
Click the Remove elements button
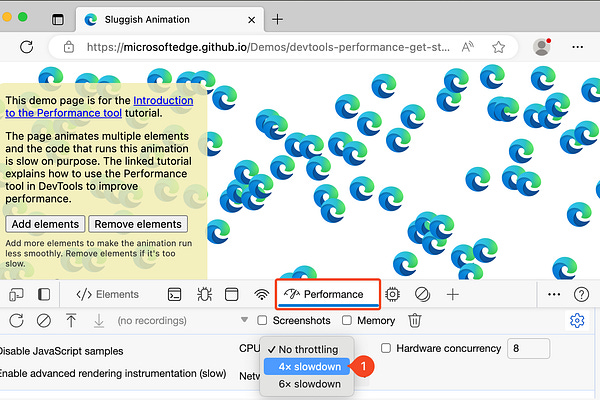tap(138, 224)
